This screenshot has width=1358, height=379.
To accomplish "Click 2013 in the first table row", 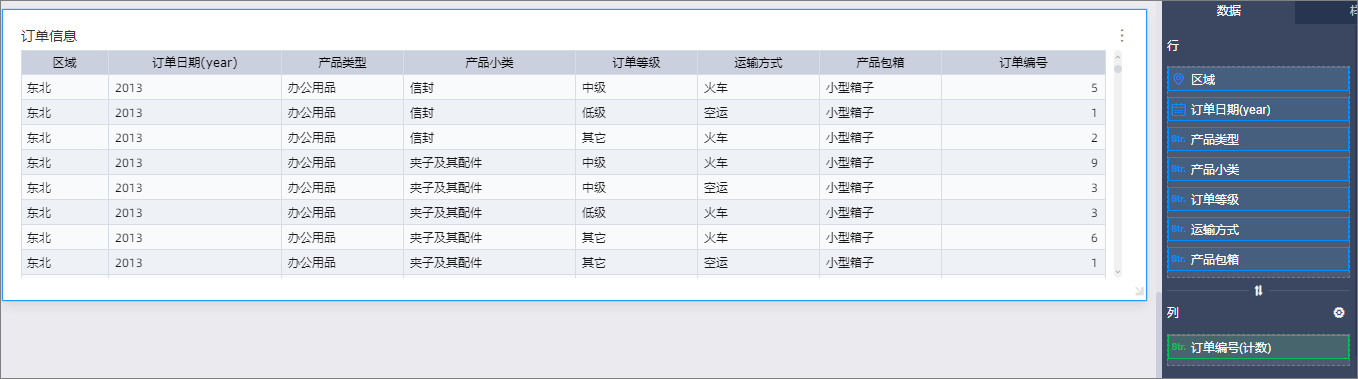I will point(129,88).
